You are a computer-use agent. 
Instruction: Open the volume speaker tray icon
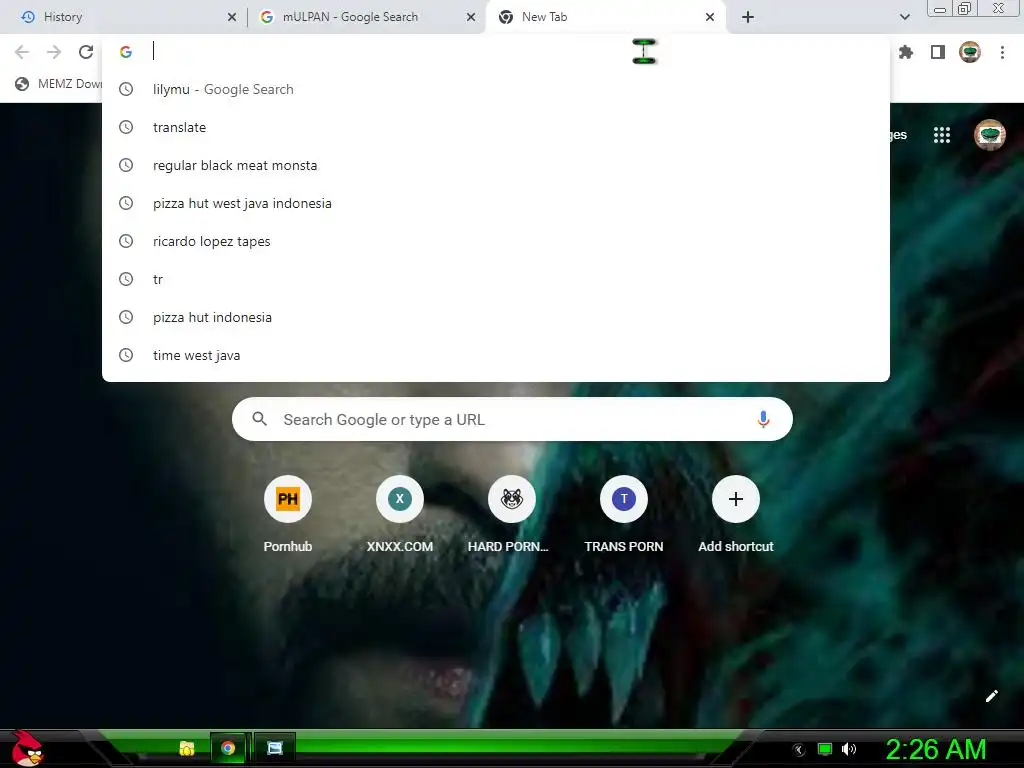pos(848,749)
